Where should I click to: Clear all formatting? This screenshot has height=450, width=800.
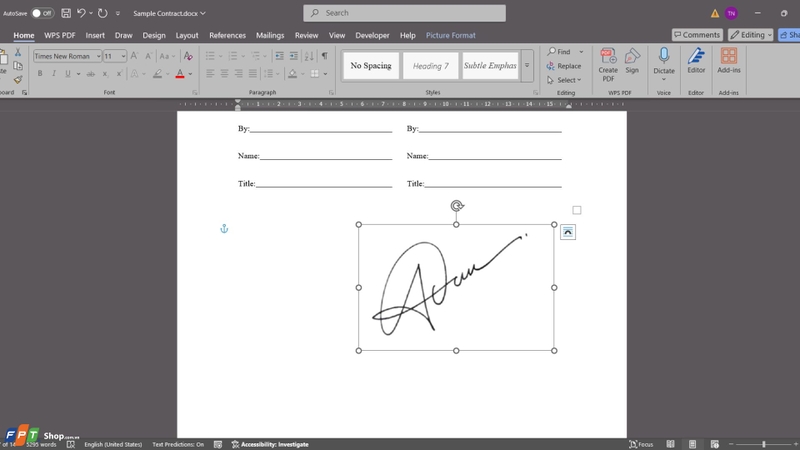click(188, 56)
